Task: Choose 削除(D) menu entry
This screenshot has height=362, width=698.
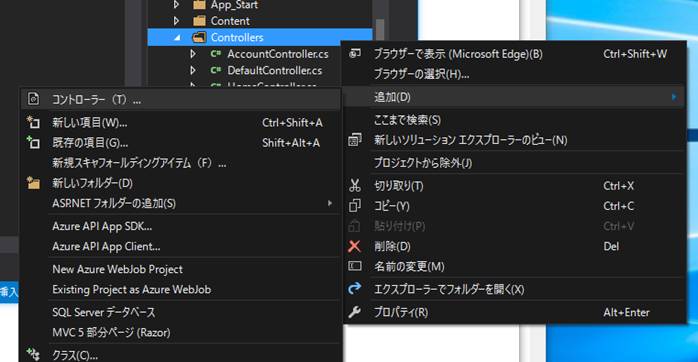Action: (514, 246)
